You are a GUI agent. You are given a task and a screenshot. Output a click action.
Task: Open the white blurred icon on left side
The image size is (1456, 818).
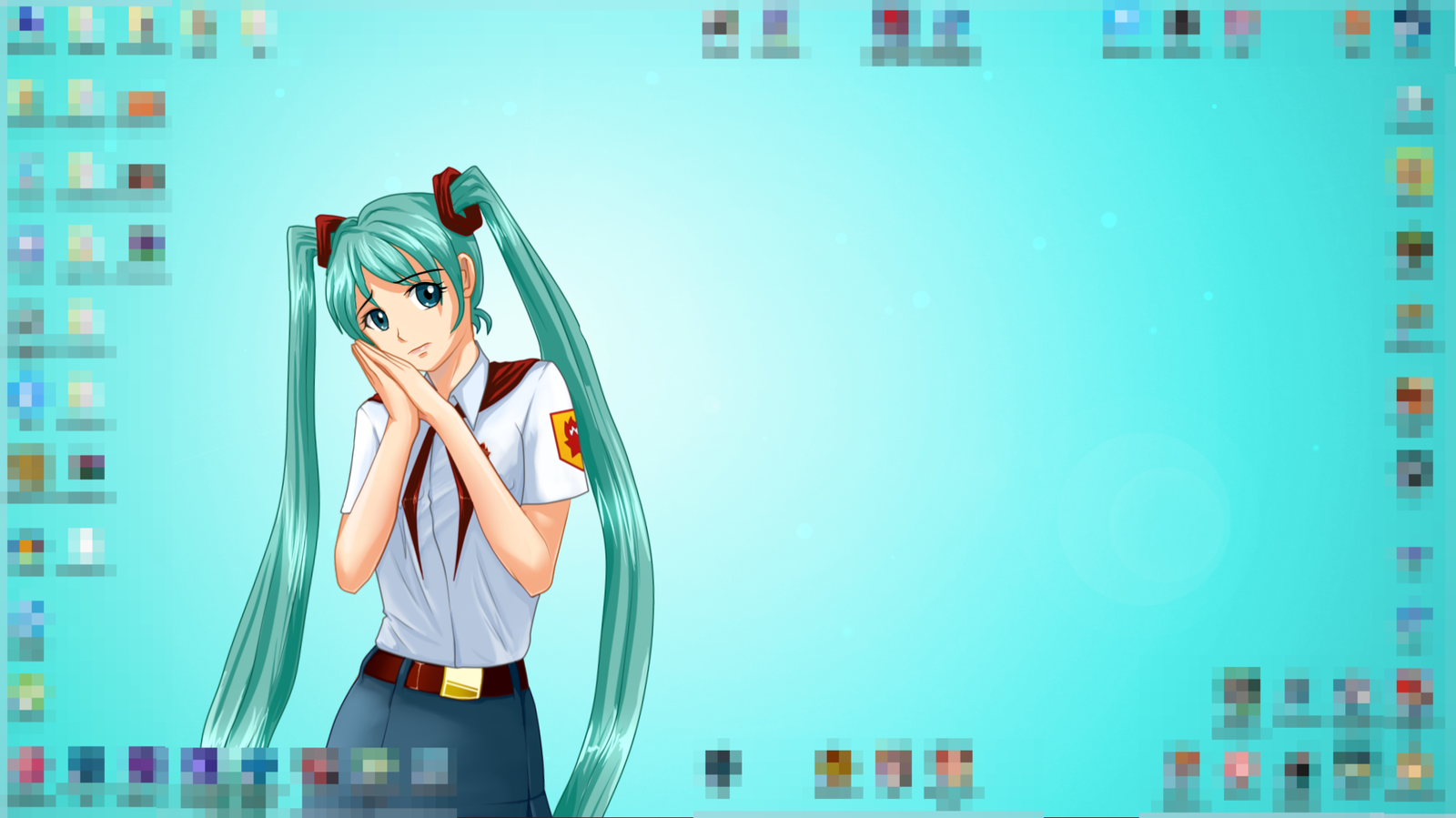pyautogui.click(x=85, y=546)
